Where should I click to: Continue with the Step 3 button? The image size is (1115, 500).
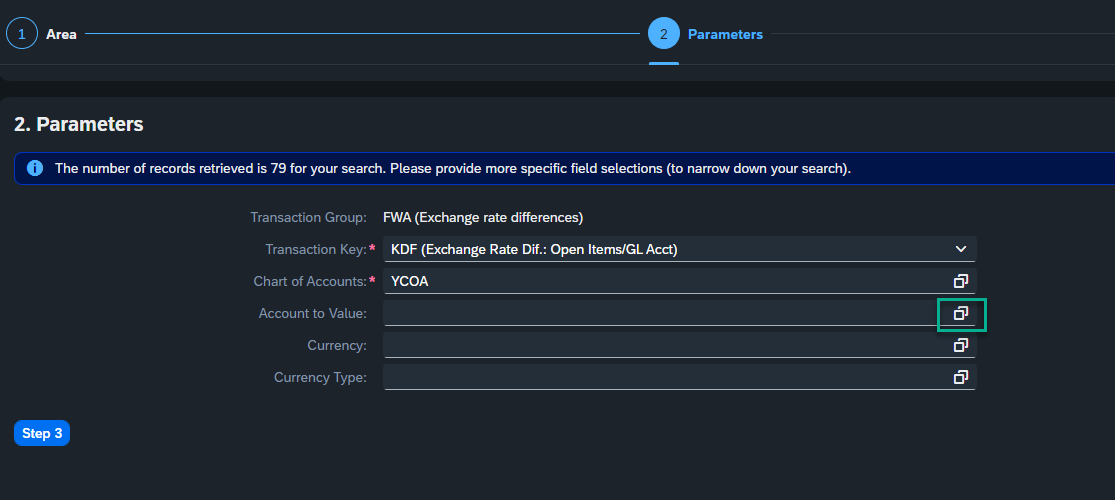pyautogui.click(x=42, y=433)
